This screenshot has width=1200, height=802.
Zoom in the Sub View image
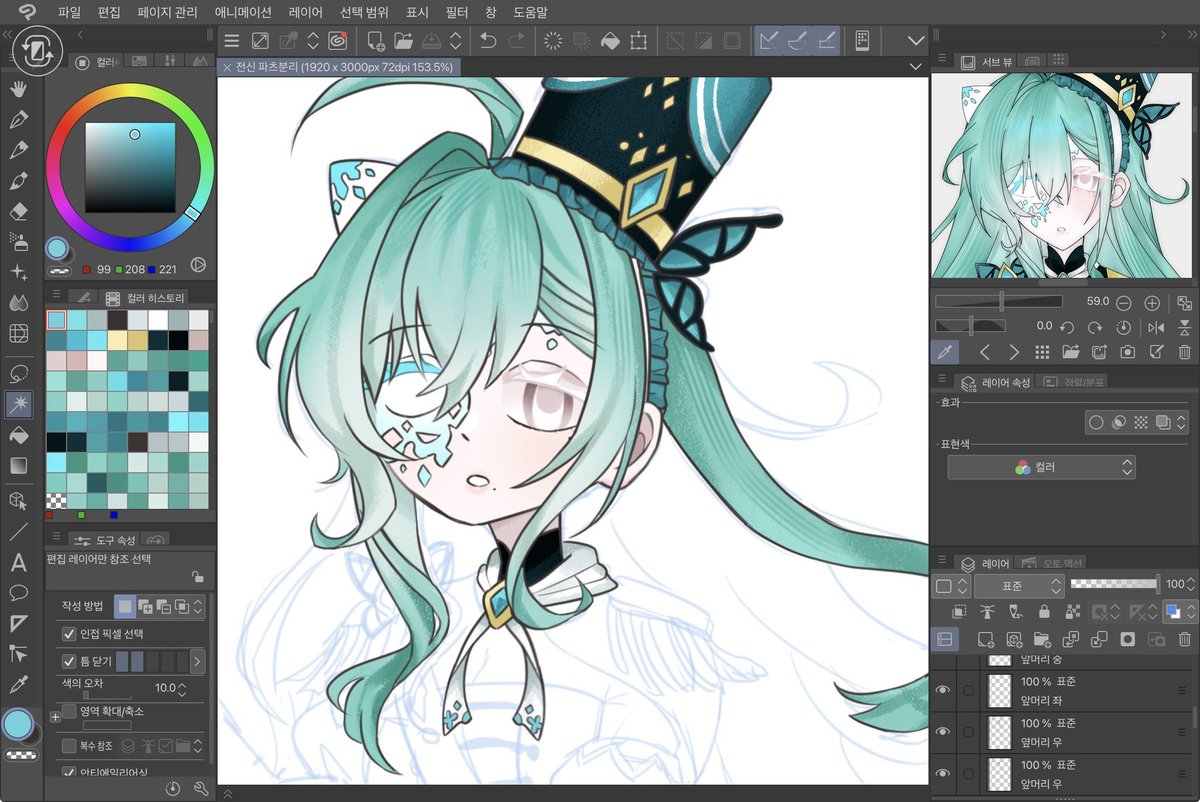[x=1152, y=302]
